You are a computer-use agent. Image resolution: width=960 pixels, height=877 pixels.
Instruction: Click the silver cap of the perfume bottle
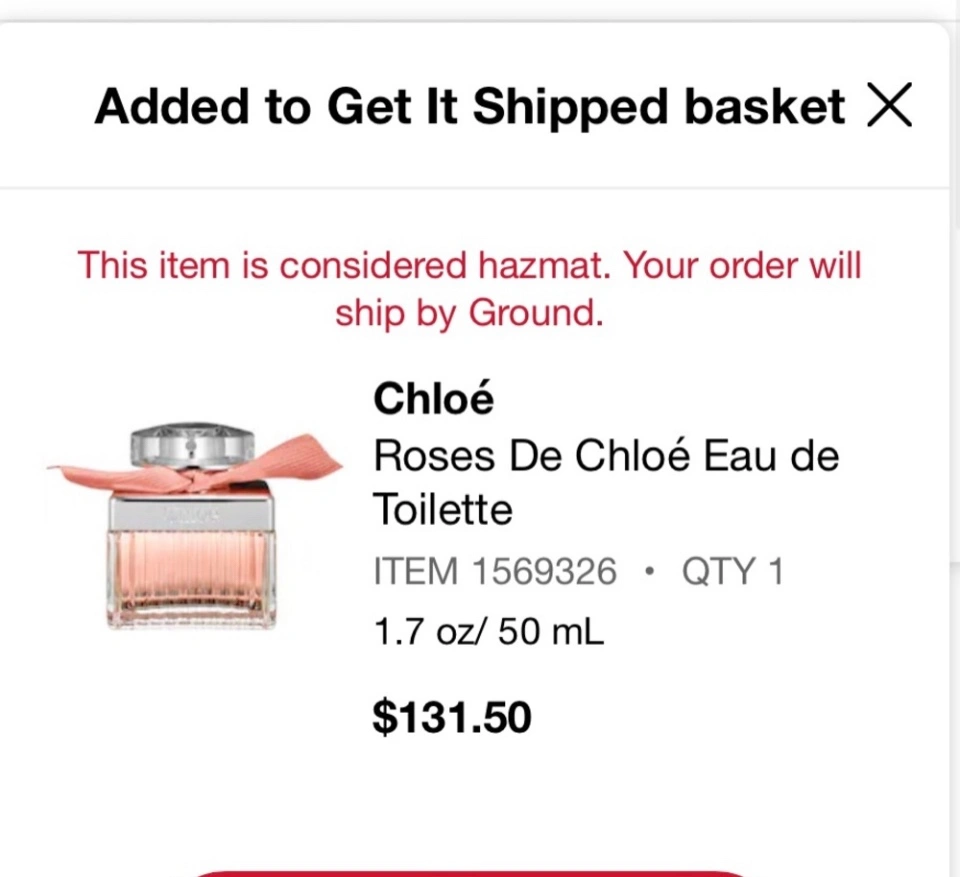tap(192, 444)
